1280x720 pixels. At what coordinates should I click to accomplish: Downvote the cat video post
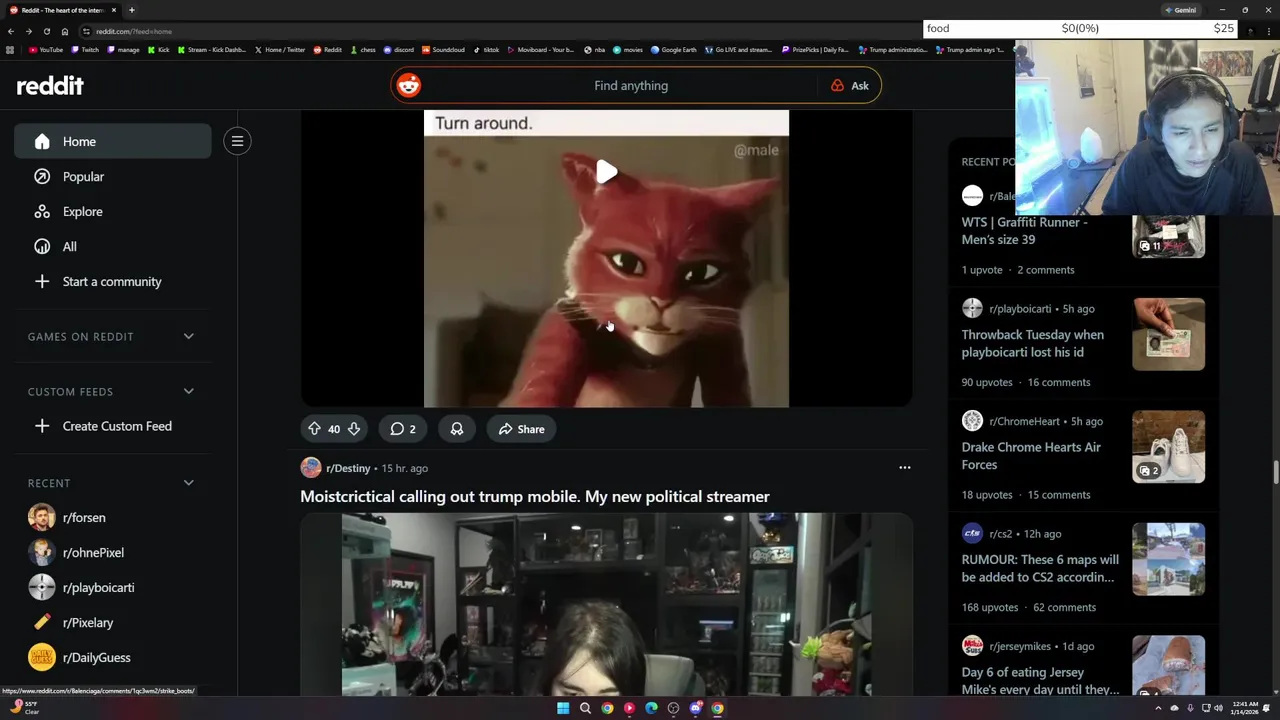coord(353,429)
